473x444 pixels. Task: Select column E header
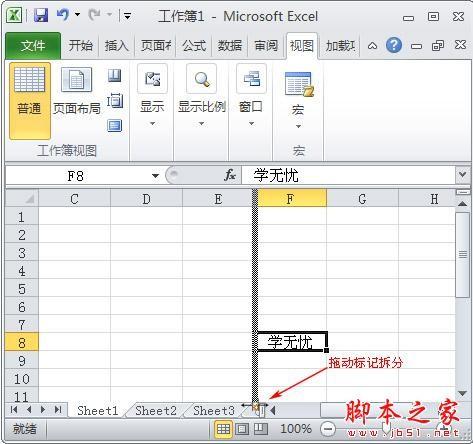coord(218,199)
